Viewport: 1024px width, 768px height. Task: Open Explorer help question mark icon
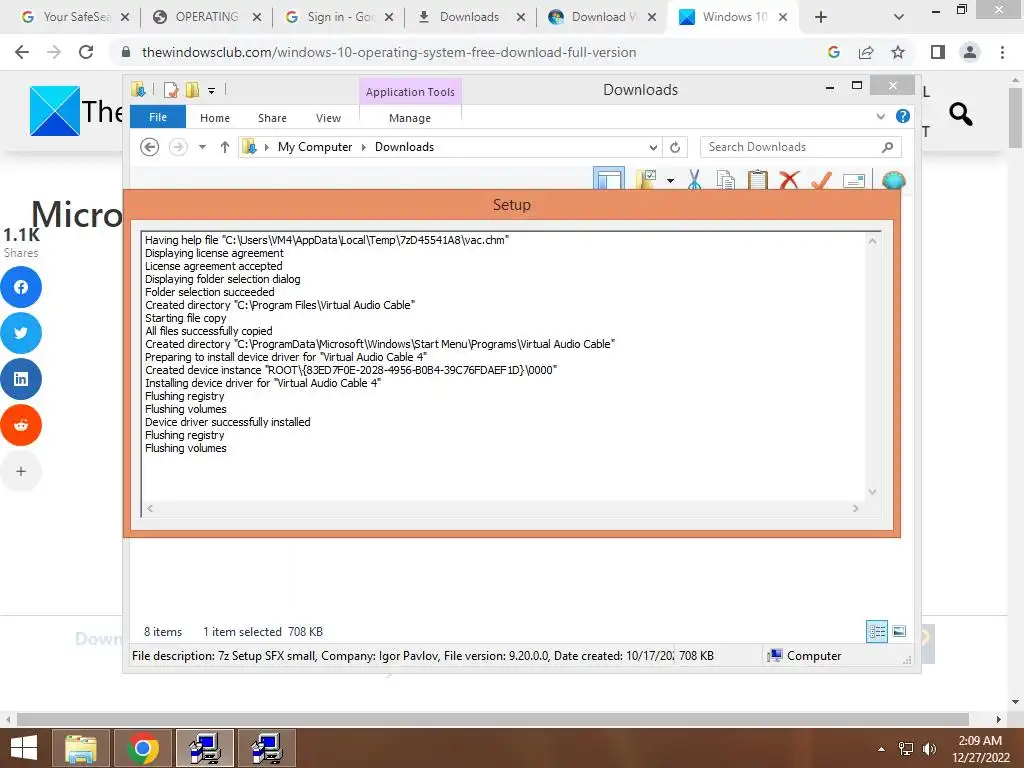pos(903,116)
